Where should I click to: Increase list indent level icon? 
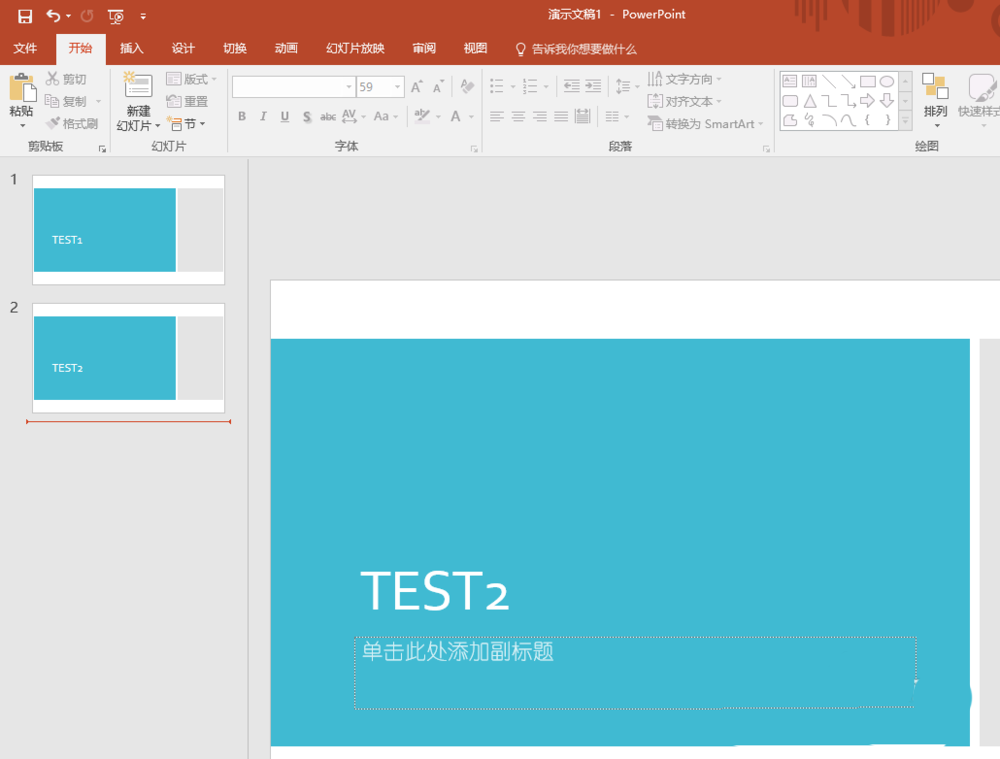tap(593, 86)
